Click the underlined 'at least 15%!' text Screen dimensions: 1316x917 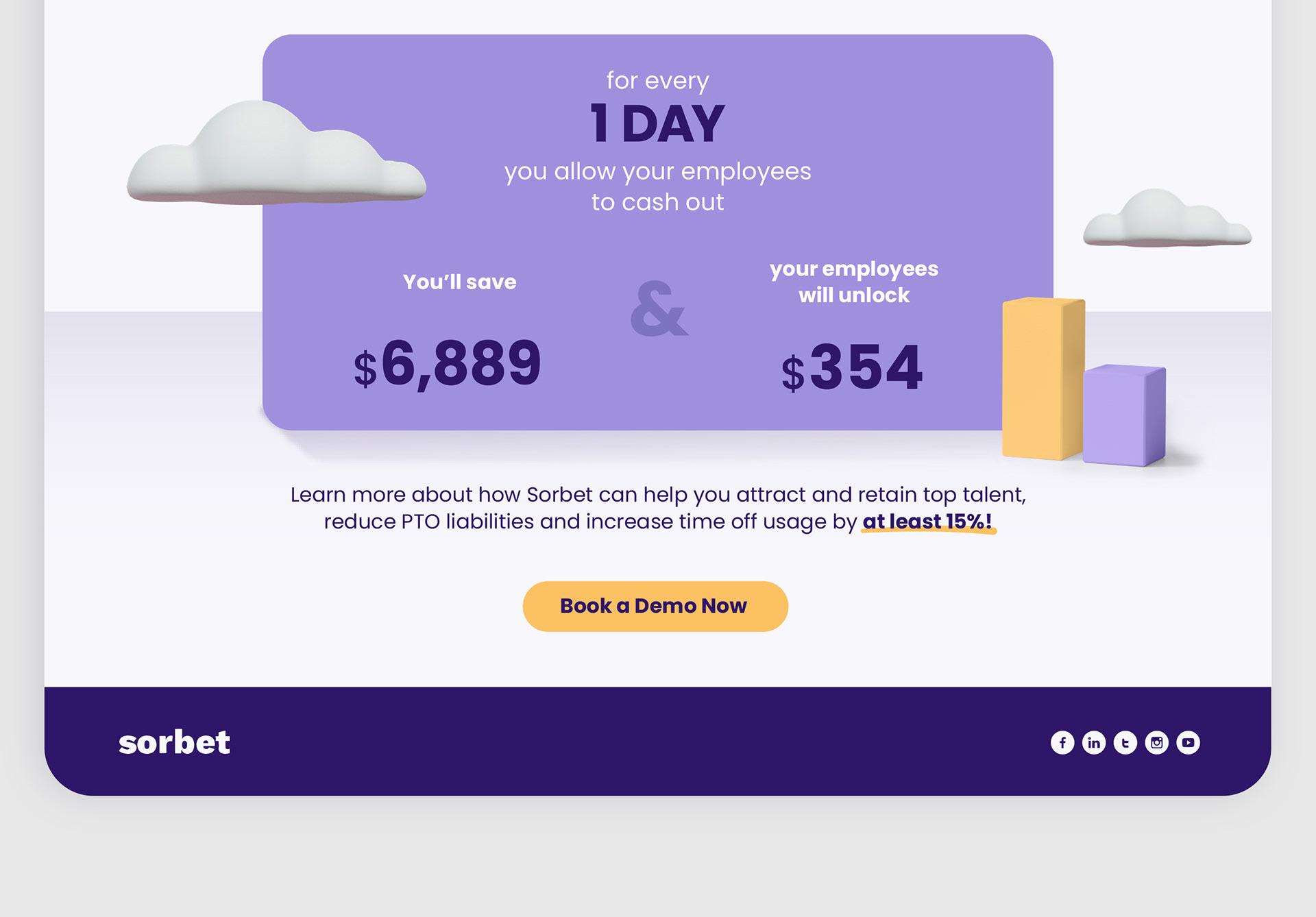coord(928,522)
